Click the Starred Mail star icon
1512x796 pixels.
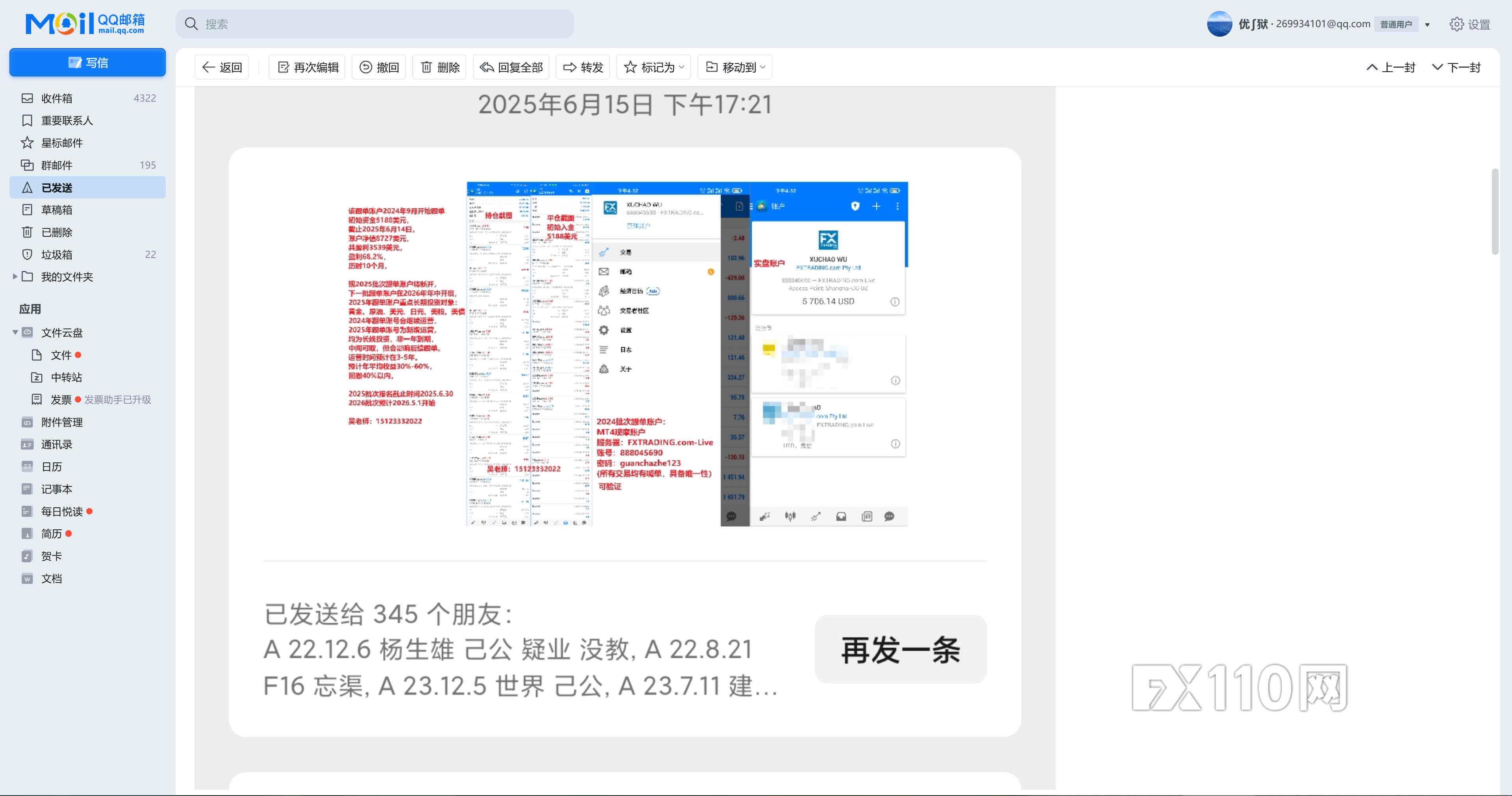(27, 143)
